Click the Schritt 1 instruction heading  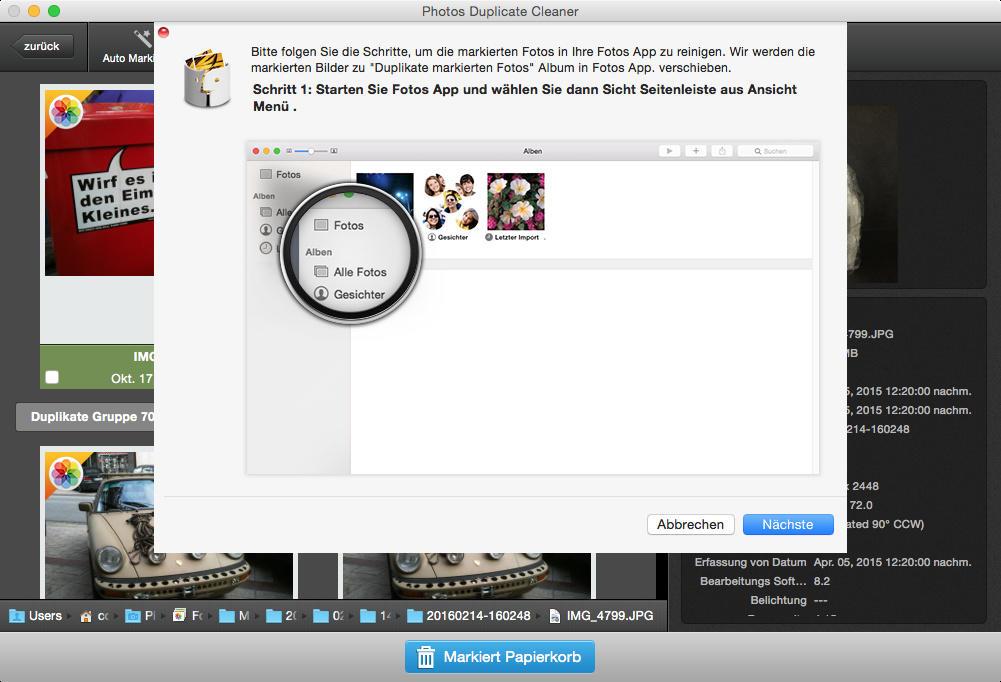pos(525,98)
